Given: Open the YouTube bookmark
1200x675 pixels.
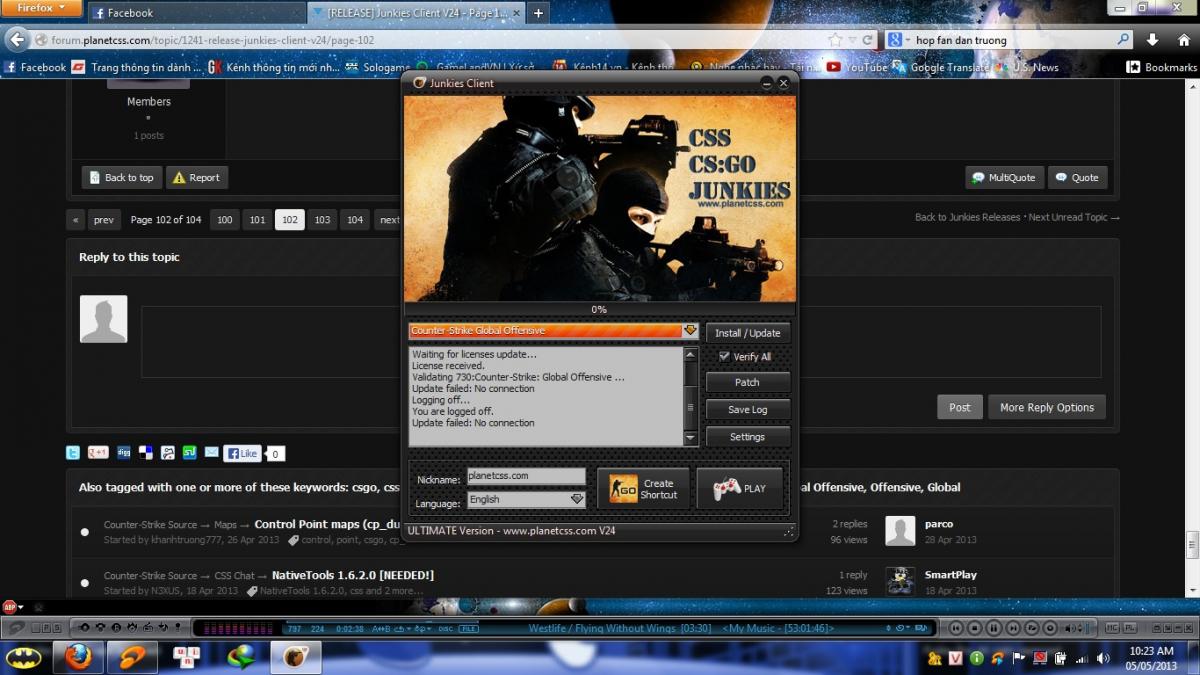Looking at the screenshot, I should [x=858, y=67].
